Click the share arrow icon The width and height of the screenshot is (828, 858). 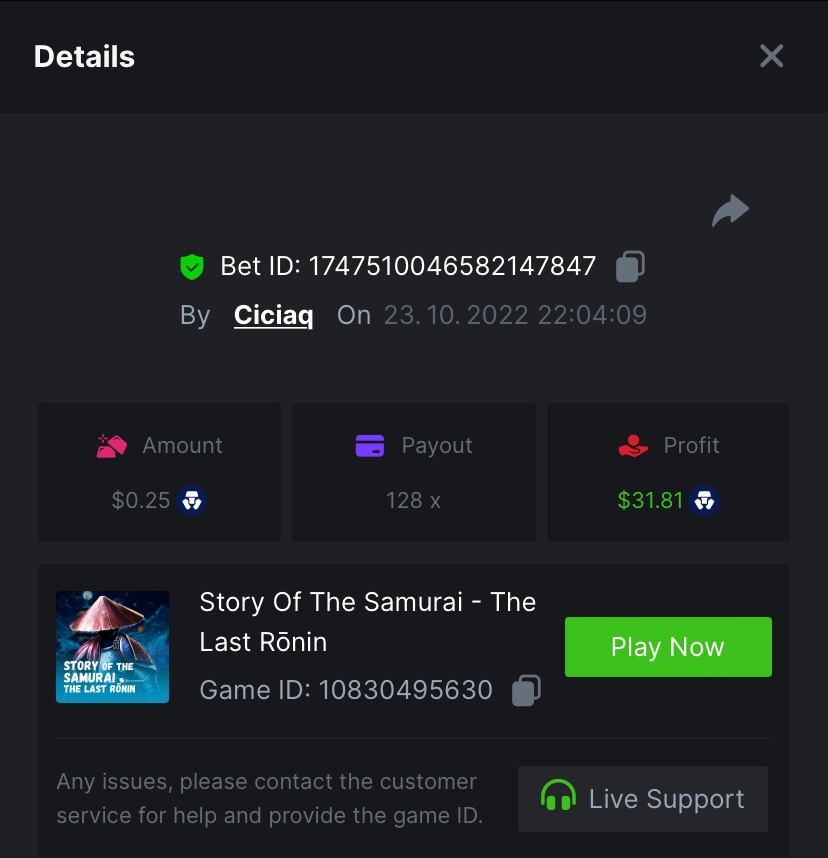click(731, 210)
